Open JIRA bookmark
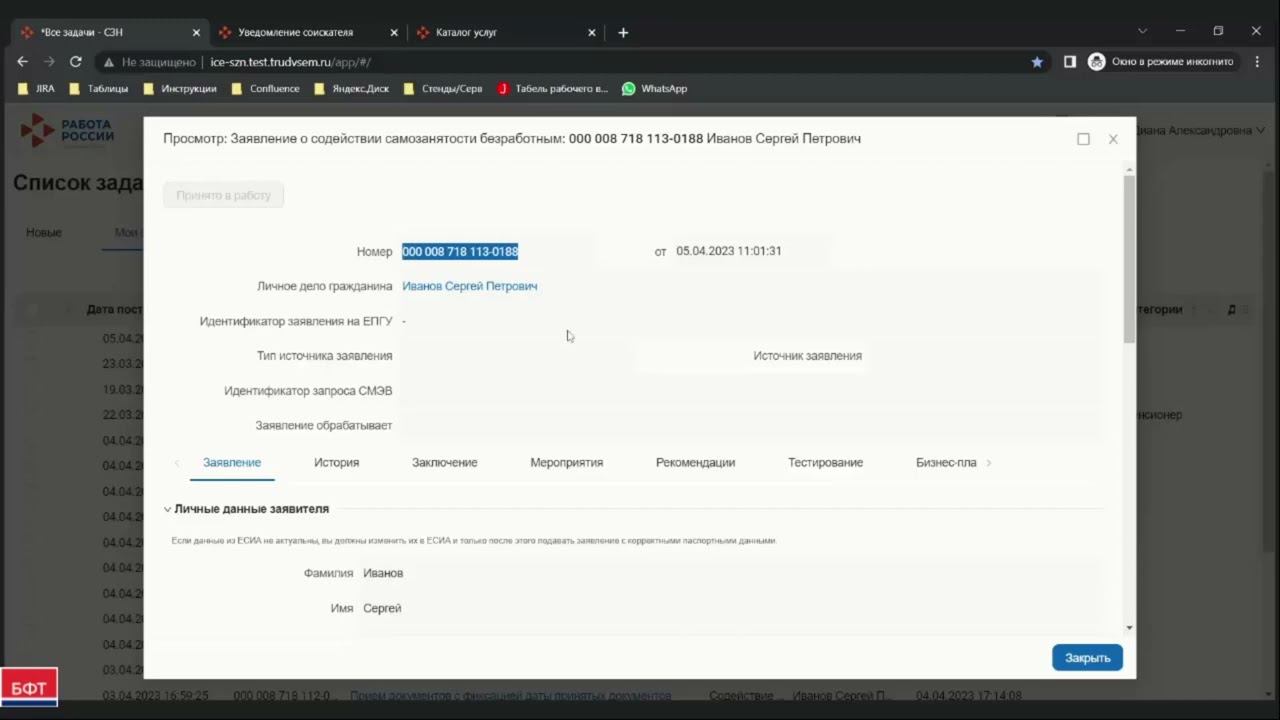This screenshot has width=1280, height=720. (36, 88)
